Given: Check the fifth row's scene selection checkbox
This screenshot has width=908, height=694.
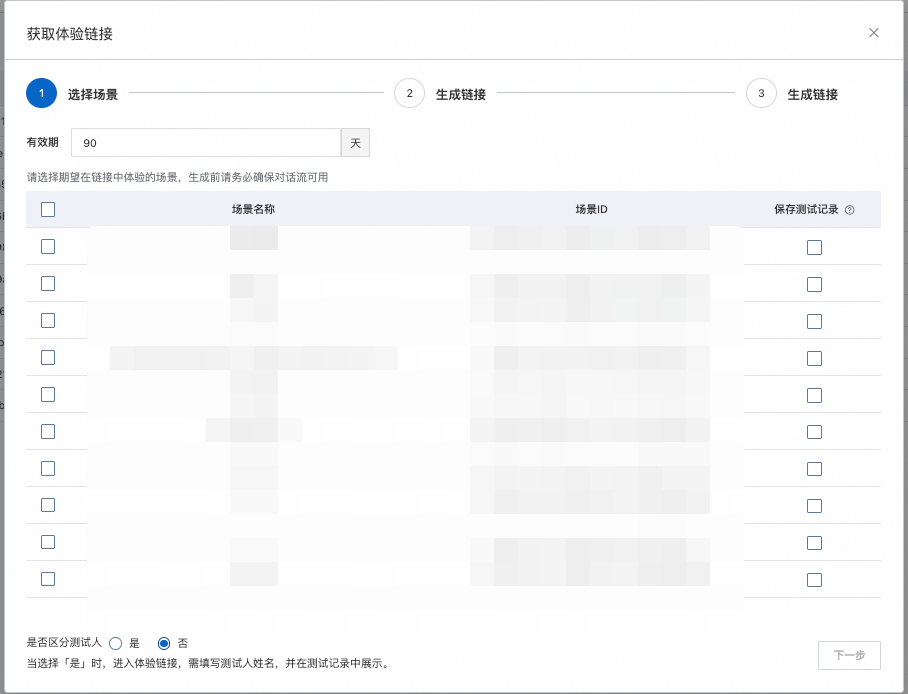Looking at the screenshot, I should (48, 395).
